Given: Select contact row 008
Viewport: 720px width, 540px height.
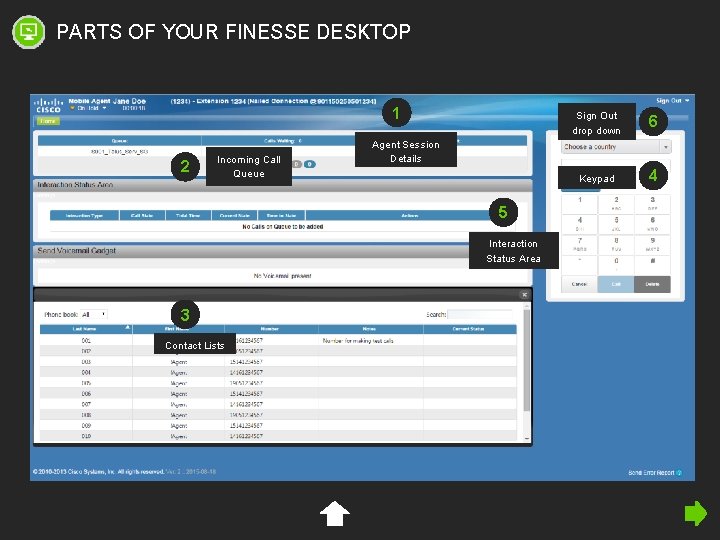Looking at the screenshot, I should point(278,415).
